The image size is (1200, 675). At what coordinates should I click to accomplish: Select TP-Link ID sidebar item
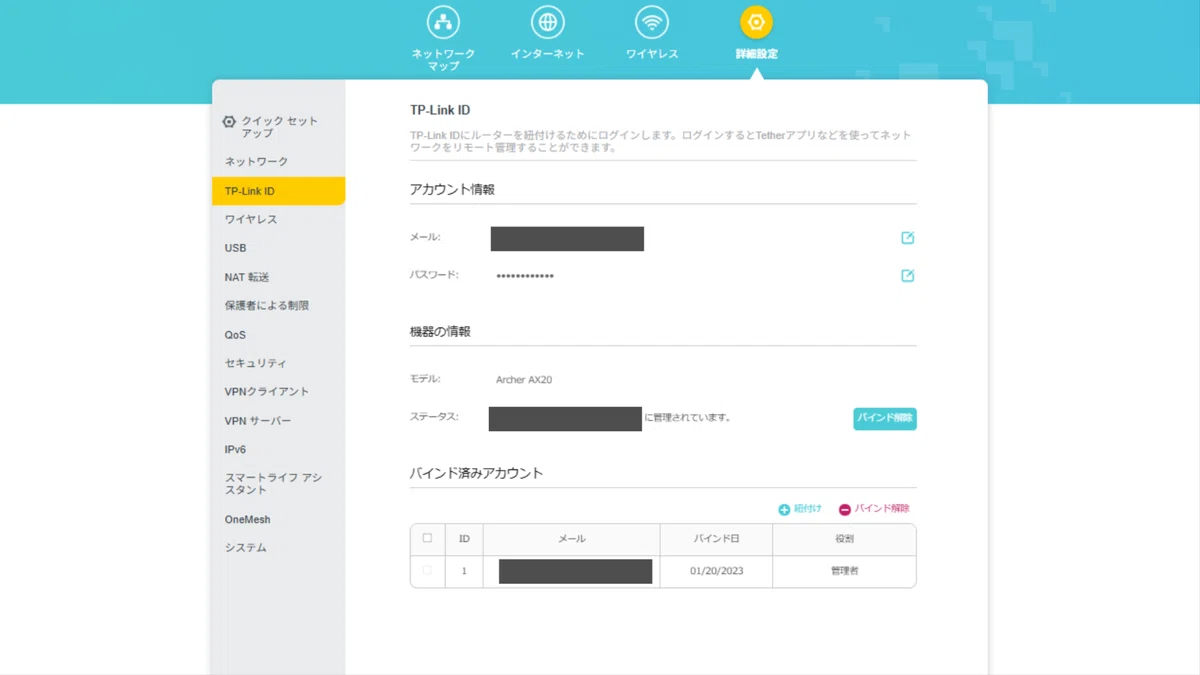tap(279, 191)
